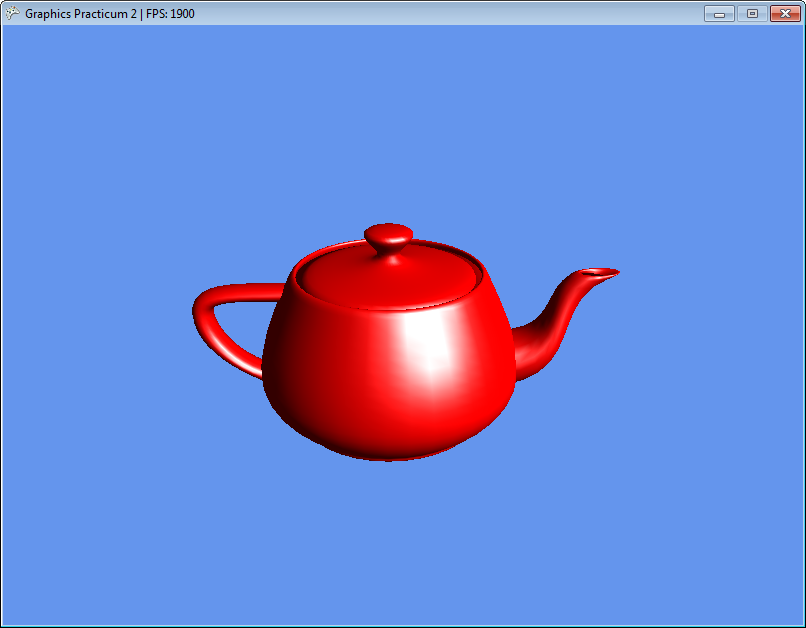Select the round knob on teapot lid
The height and width of the screenshot is (628, 806).
tap(388, 238)
